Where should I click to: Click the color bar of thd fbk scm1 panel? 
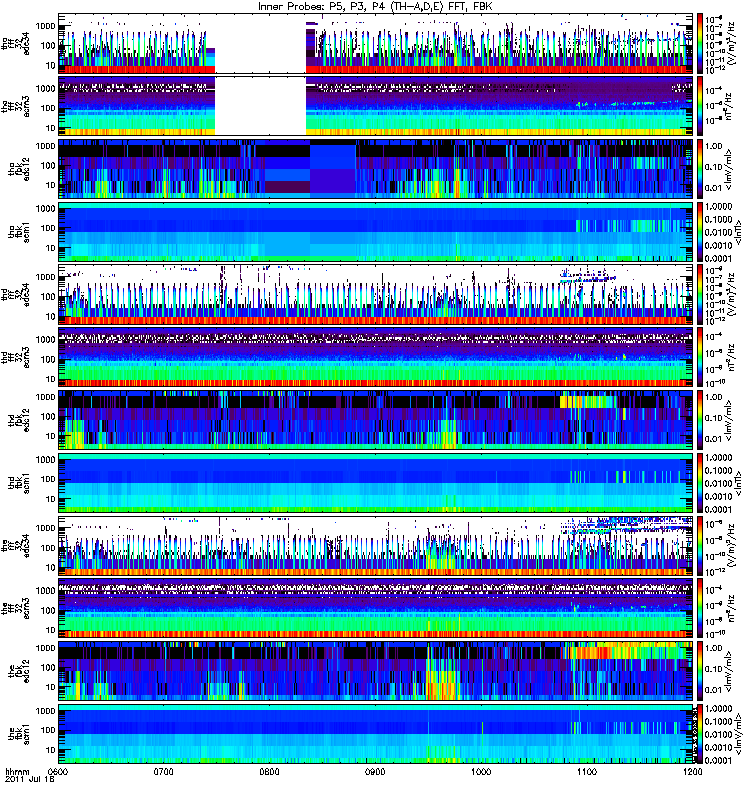tap(699, 483)
